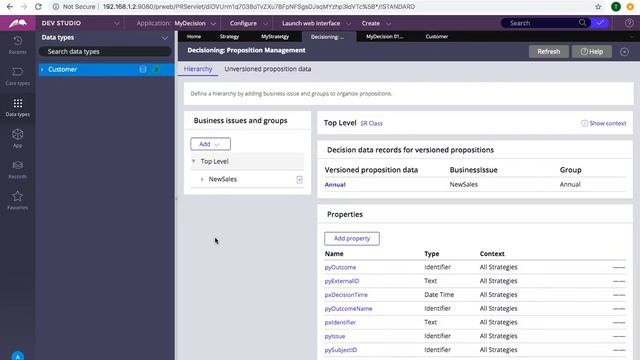Viewport: 640px width, 360px height.
Task: Click the browser forward arrow
Action: 24,7
